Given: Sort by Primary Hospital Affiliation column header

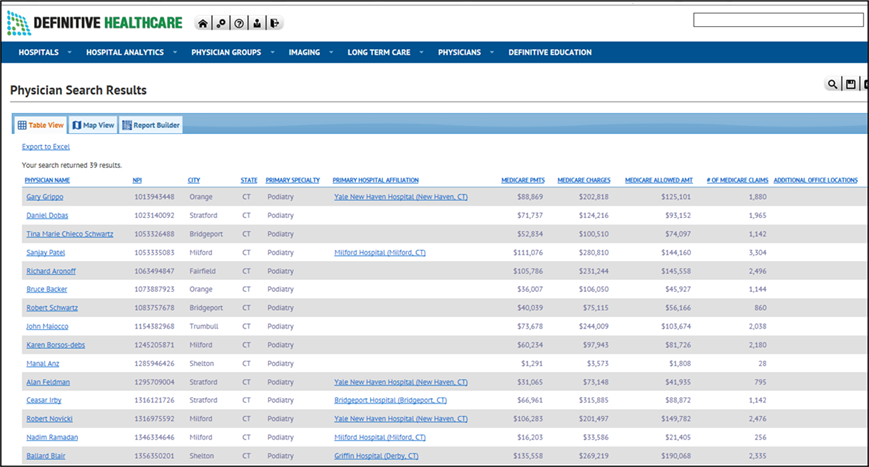Looking at the screenshot, I should [x=376, y=180].
